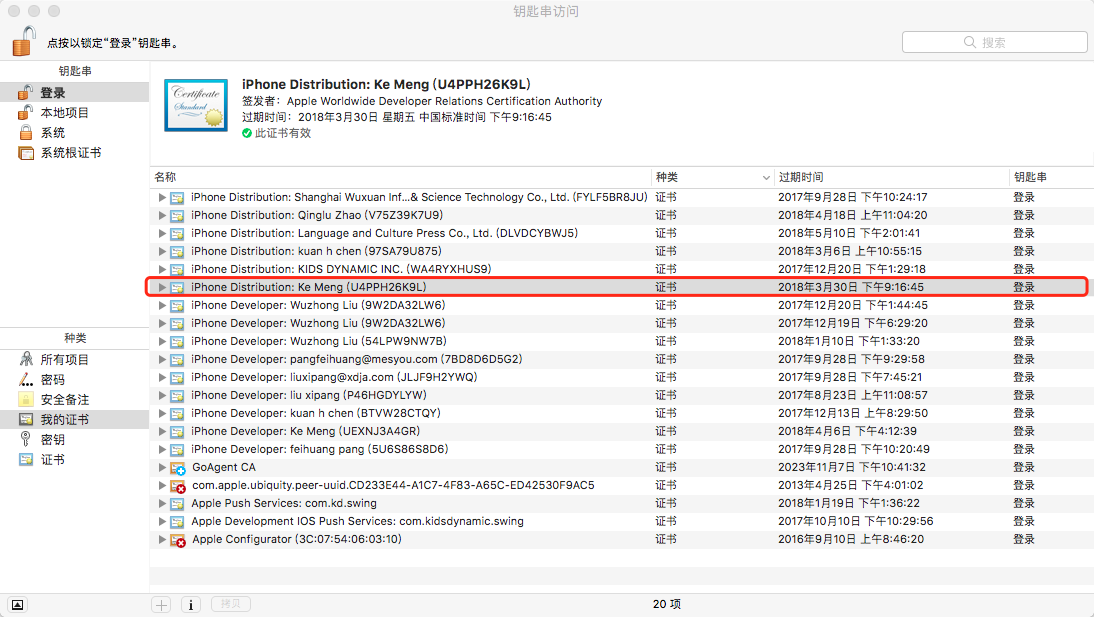Show the 我的证书 category

coord(75,419)
